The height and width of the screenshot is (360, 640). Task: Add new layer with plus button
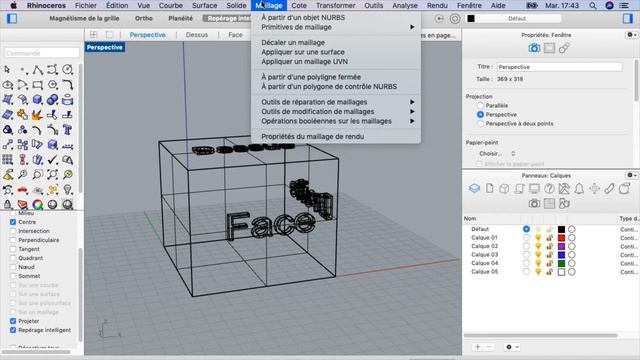478,347
